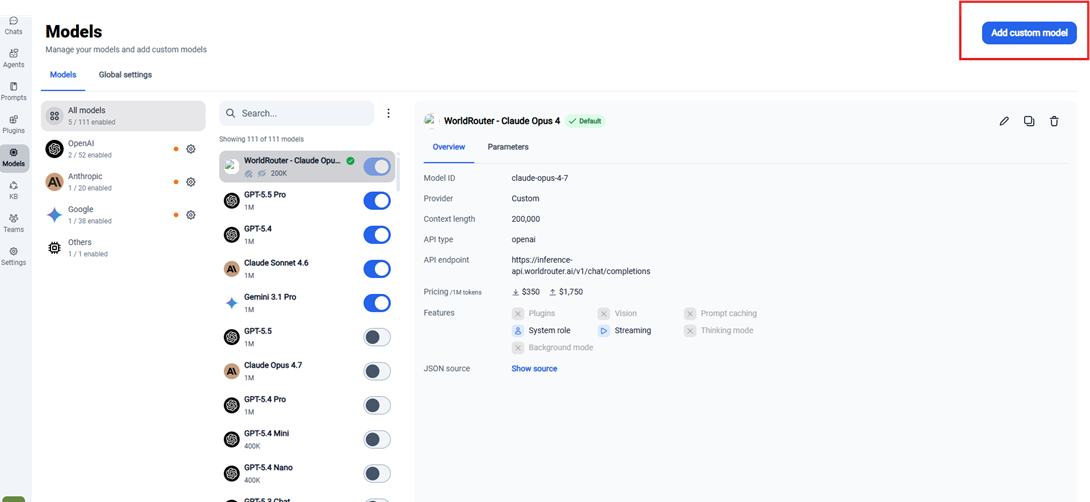Screen dimensions: 1090x502
Task: Click the 200,000 context length value
Action: tap(528, 219)
